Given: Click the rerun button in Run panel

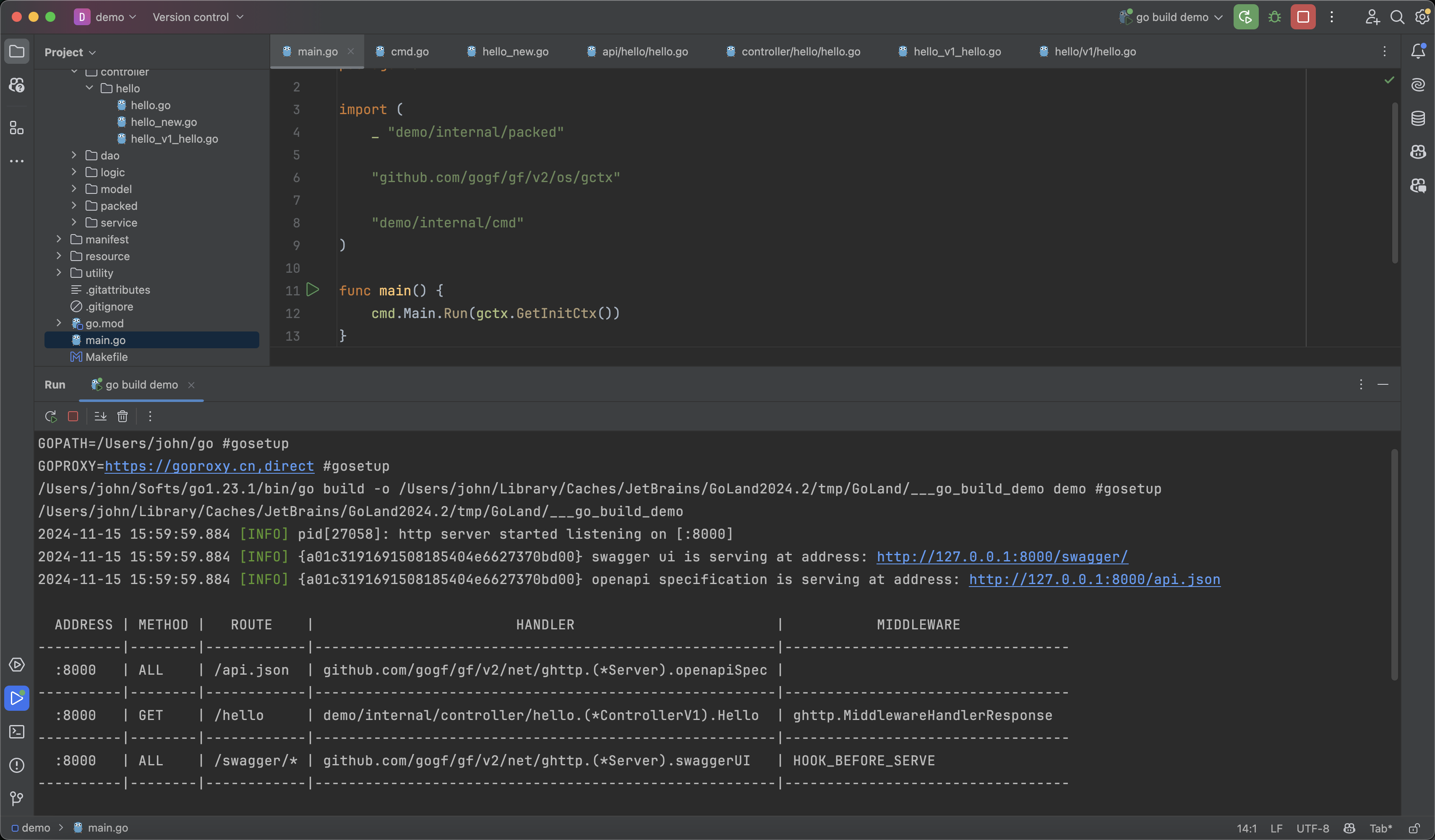Looking at the screenshot, I should click(50, 414).
